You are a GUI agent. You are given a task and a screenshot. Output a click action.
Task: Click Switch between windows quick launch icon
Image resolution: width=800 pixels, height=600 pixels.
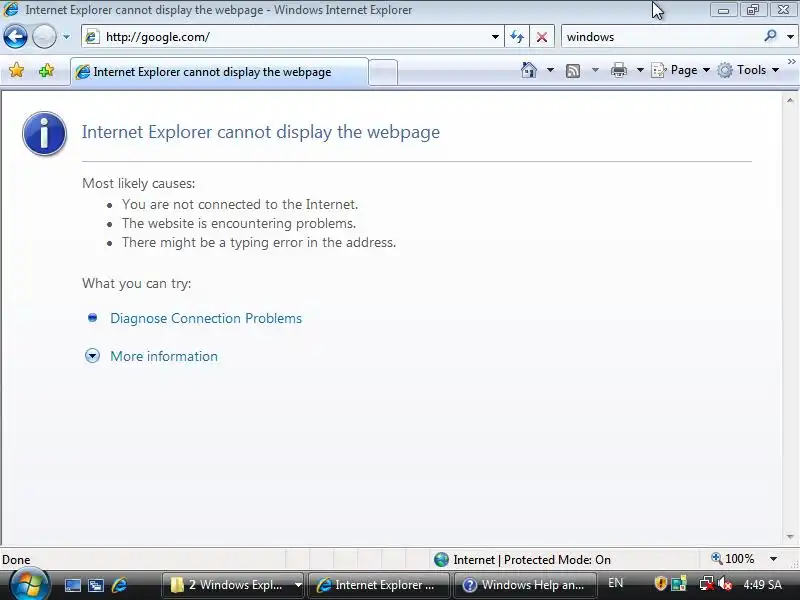96,585
